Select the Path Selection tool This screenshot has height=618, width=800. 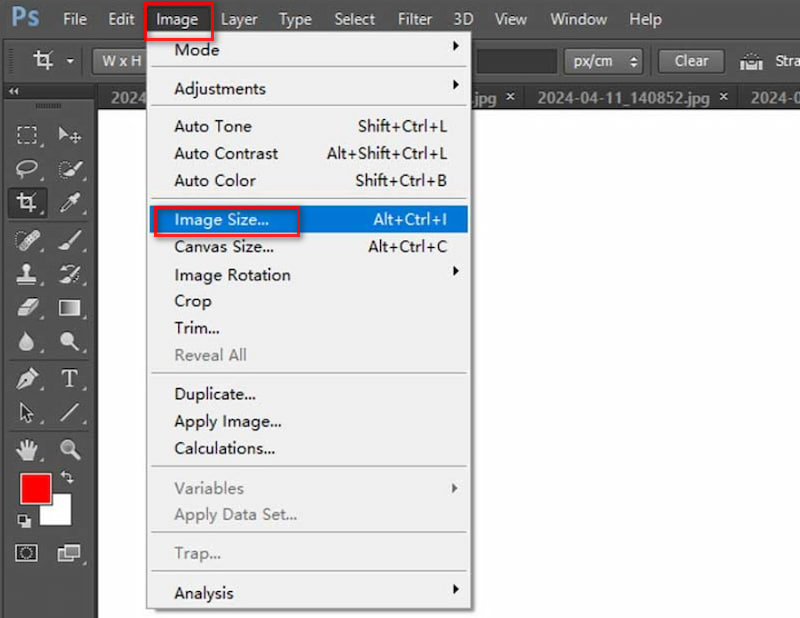27,412
